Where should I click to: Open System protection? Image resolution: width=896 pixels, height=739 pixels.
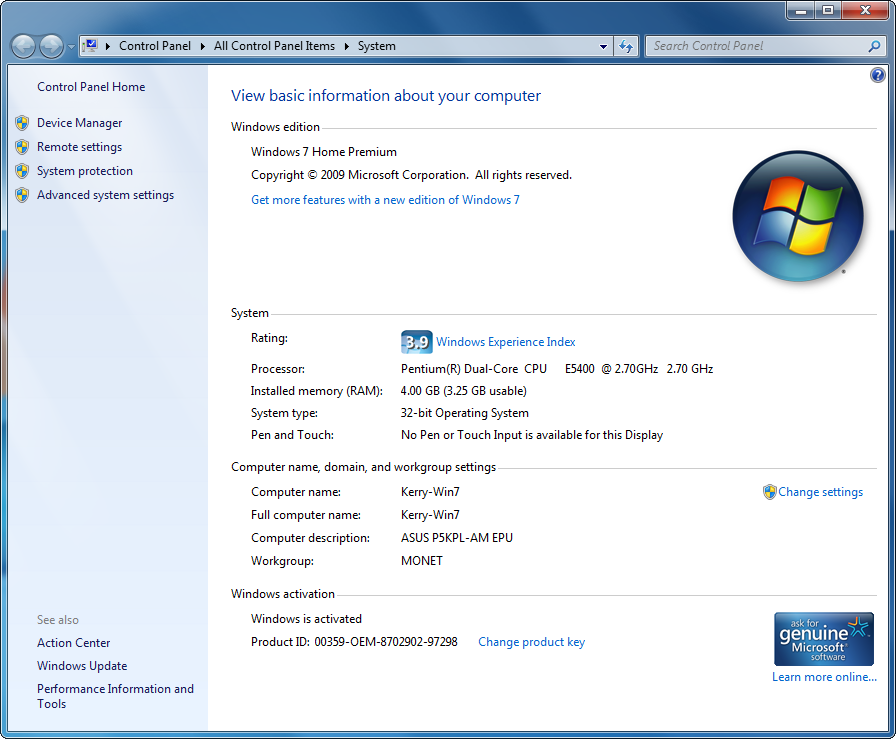coord(85,171)
